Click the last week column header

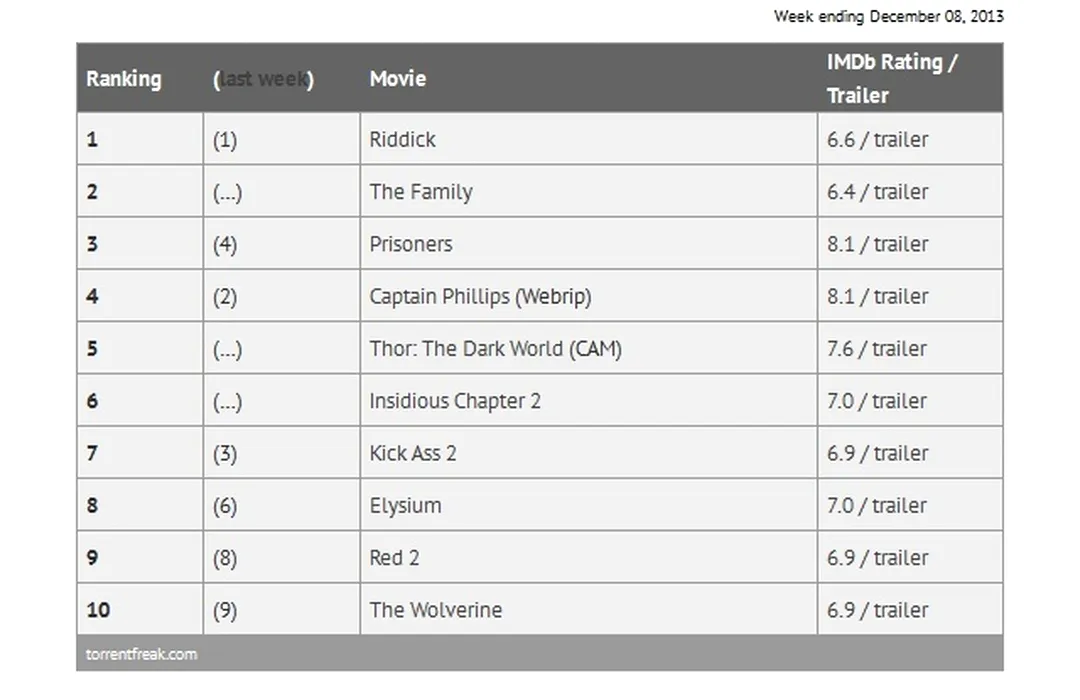tap(263, 79)
